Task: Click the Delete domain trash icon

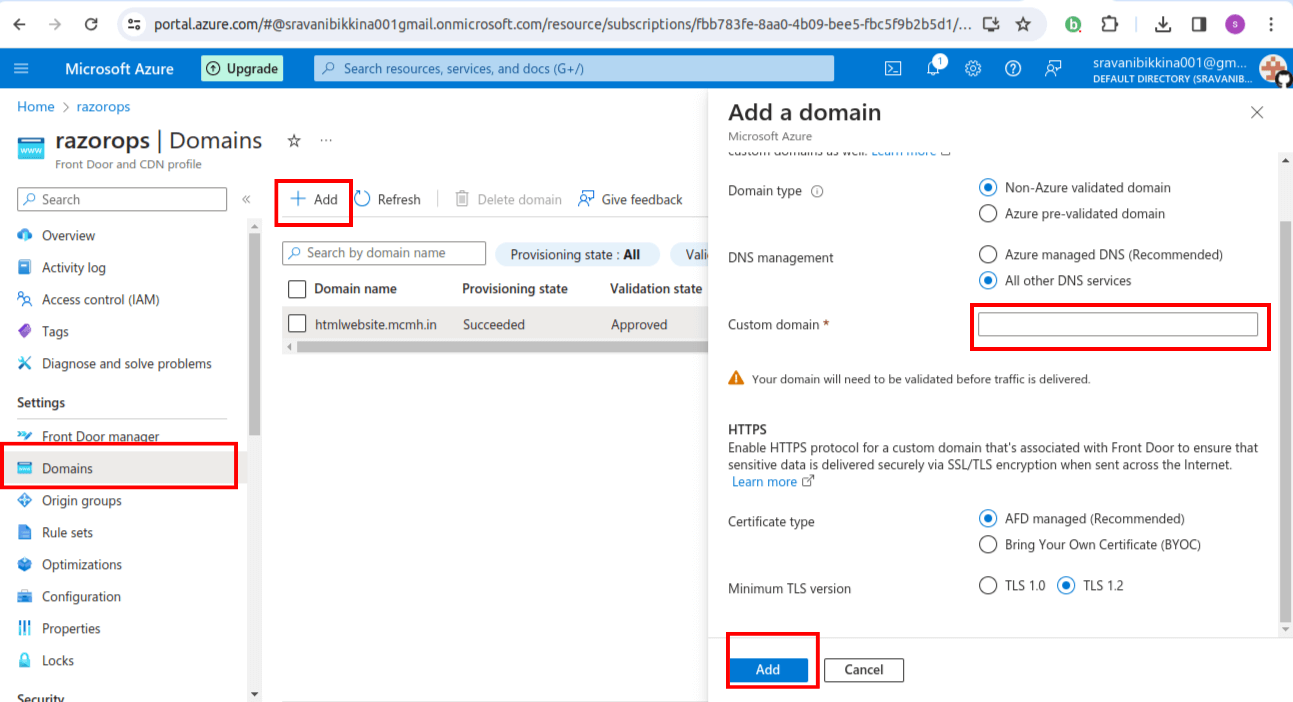Action: pyautogui.click(x=461, y=199)
